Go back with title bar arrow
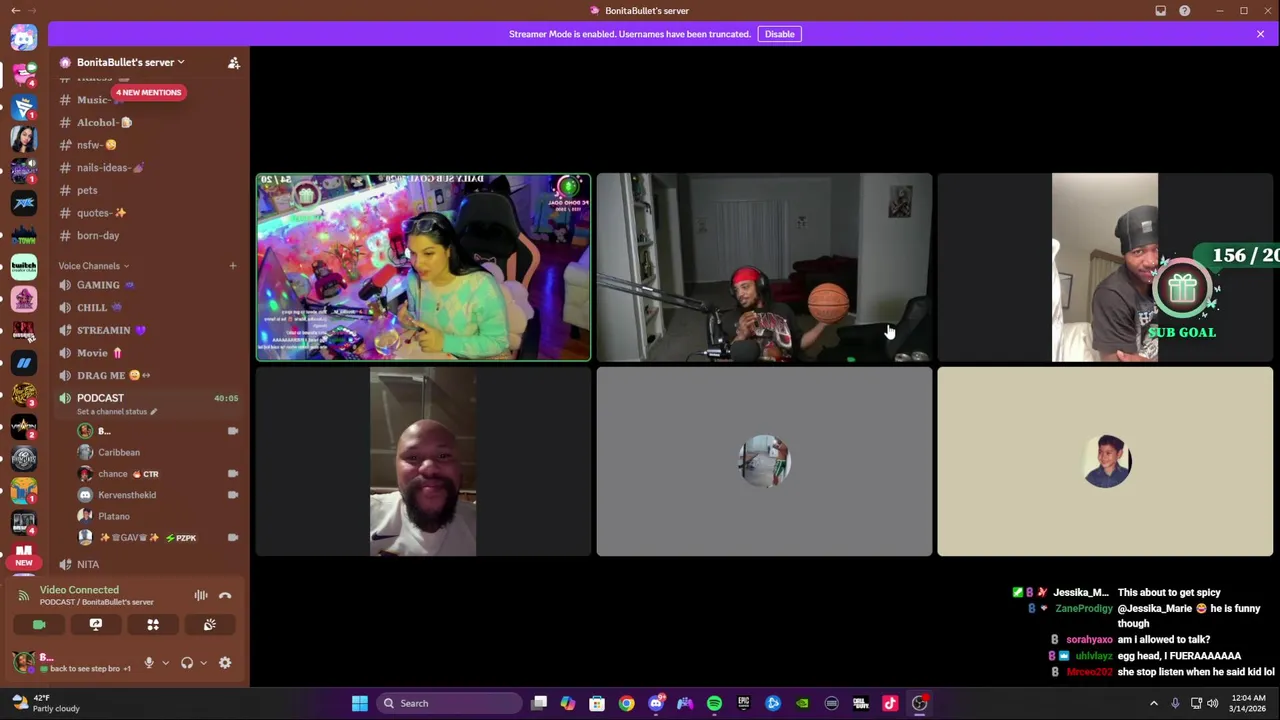The image size is (1280, 720). (x=15, y=11)
